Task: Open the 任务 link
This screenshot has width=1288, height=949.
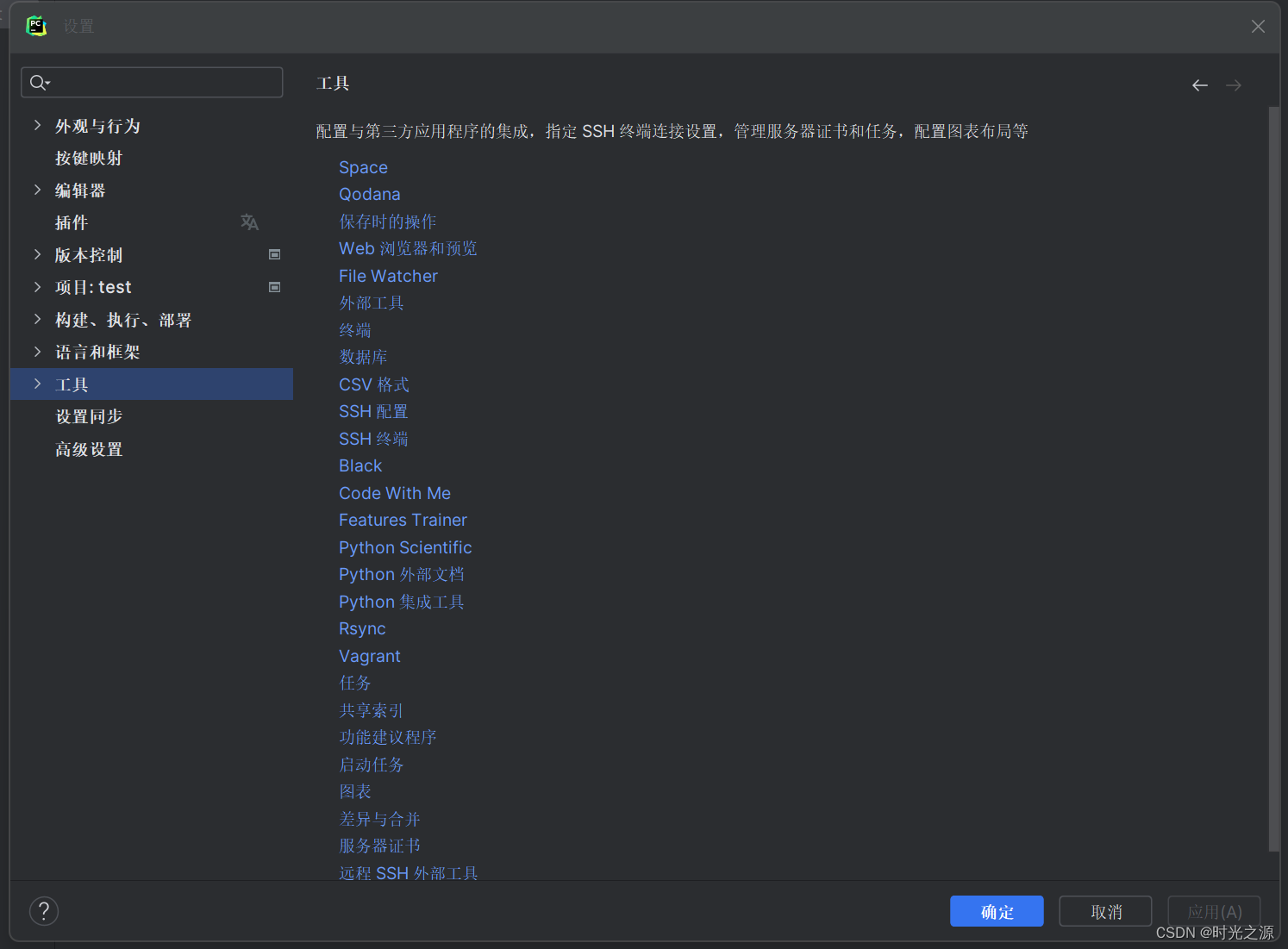Action: tap(355, 683)
